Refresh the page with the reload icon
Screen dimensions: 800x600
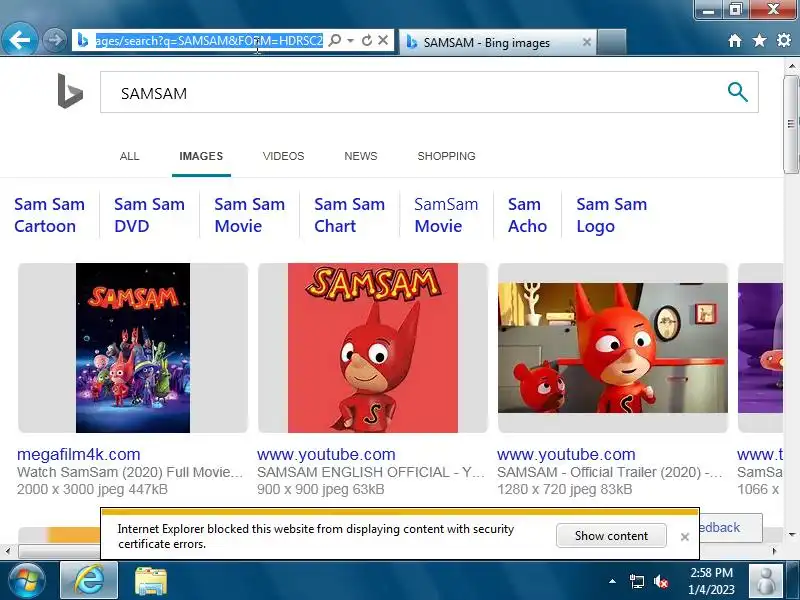point(367,40)
